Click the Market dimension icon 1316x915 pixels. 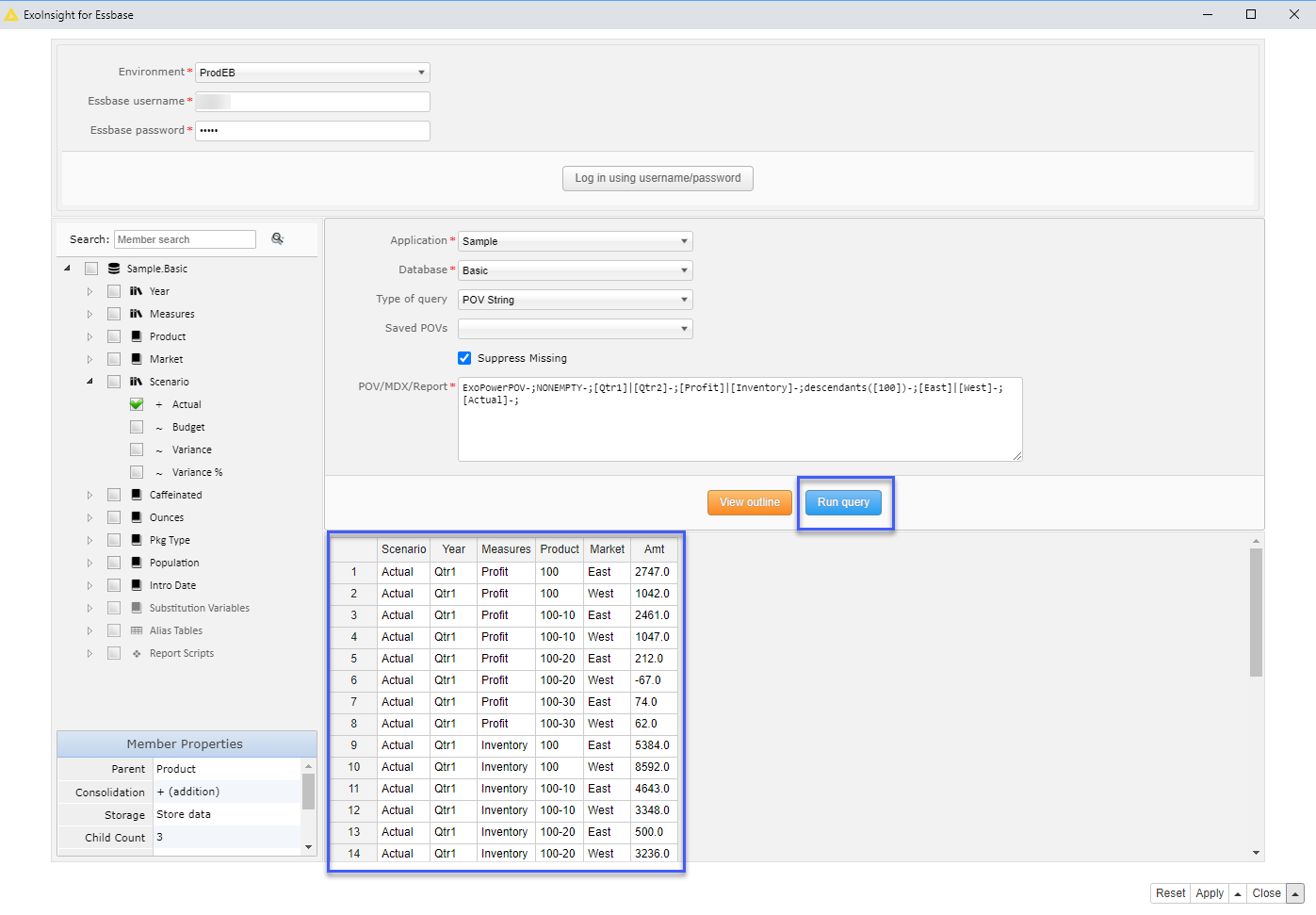coord(137,359)
